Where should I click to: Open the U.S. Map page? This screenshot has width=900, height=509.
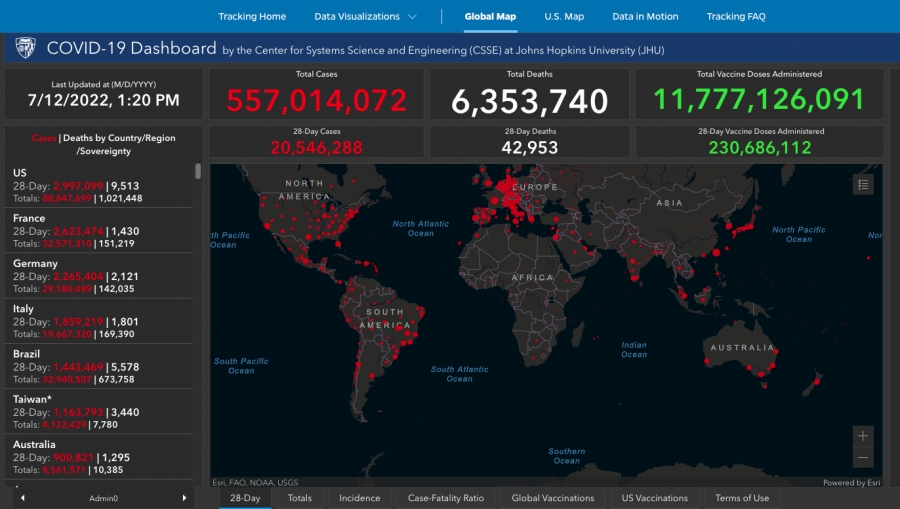563,17
